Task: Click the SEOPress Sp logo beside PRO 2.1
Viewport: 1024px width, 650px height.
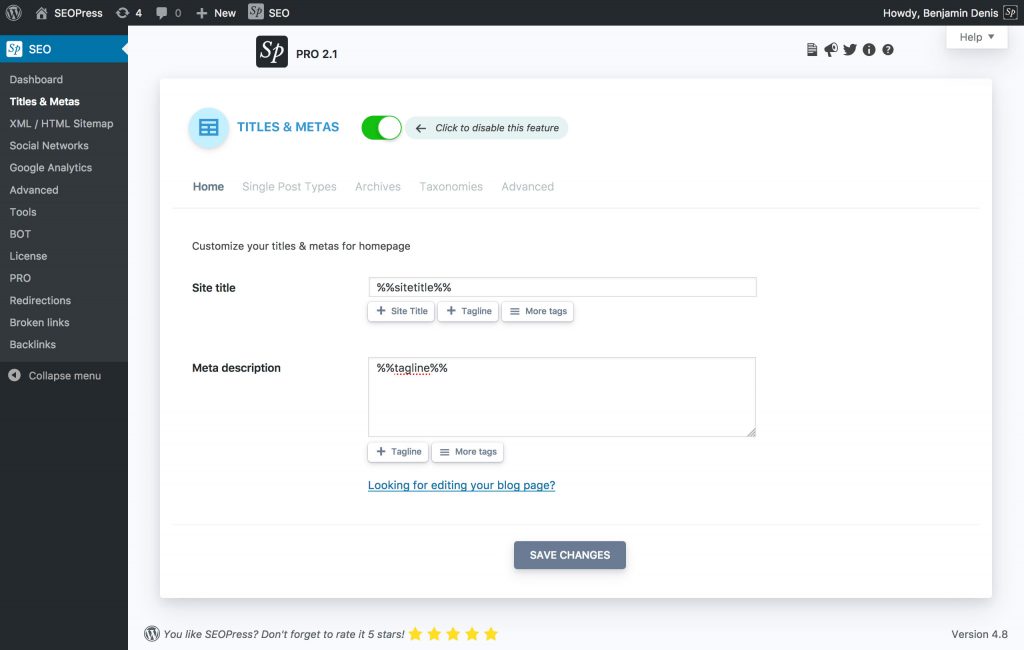Action: 272,52
